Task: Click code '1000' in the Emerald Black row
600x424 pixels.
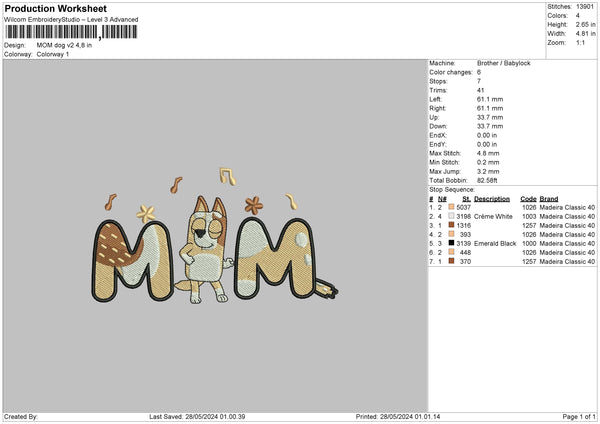Action: [529, 243]
